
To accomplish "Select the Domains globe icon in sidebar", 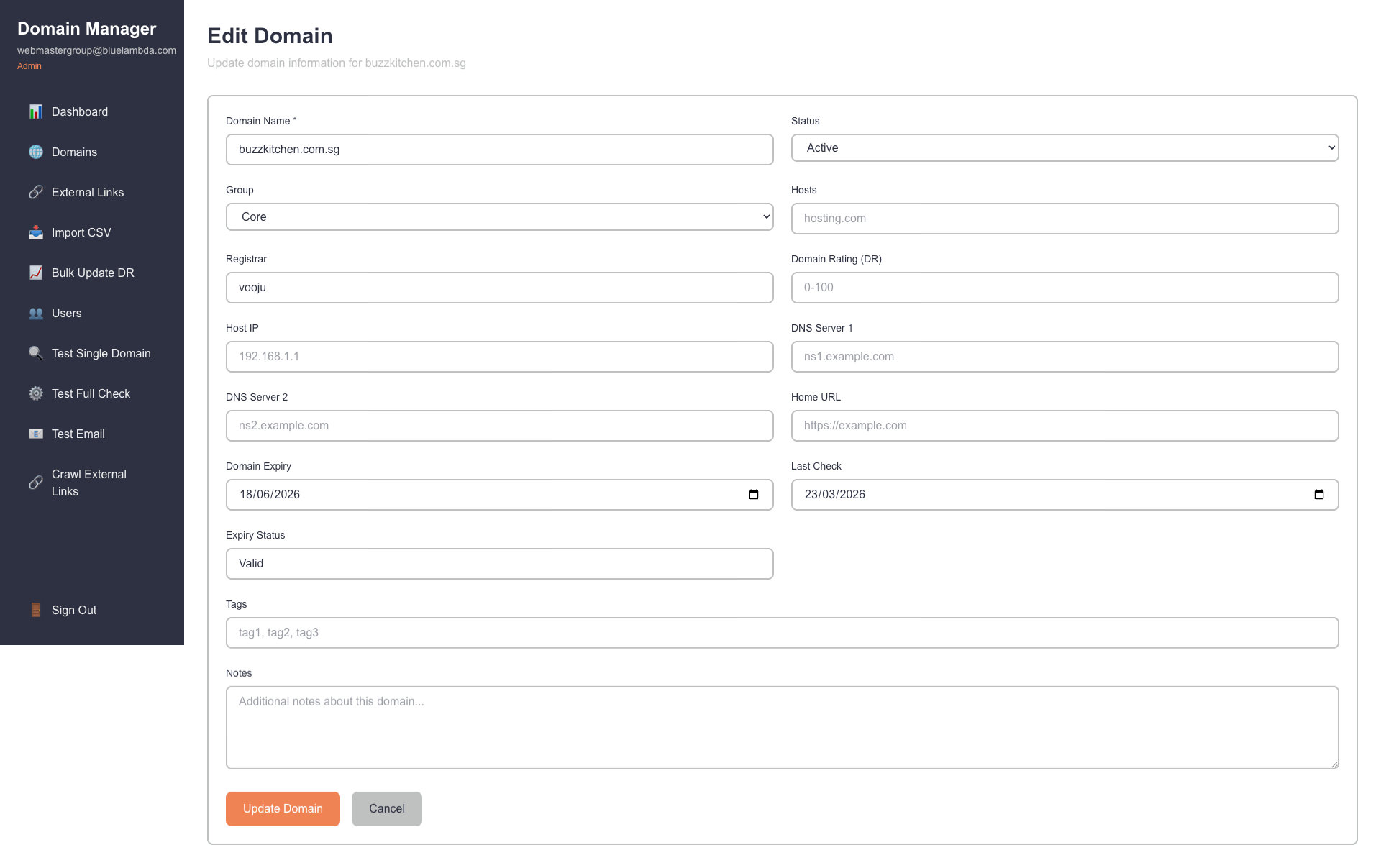I will click(x=36, y=152).
